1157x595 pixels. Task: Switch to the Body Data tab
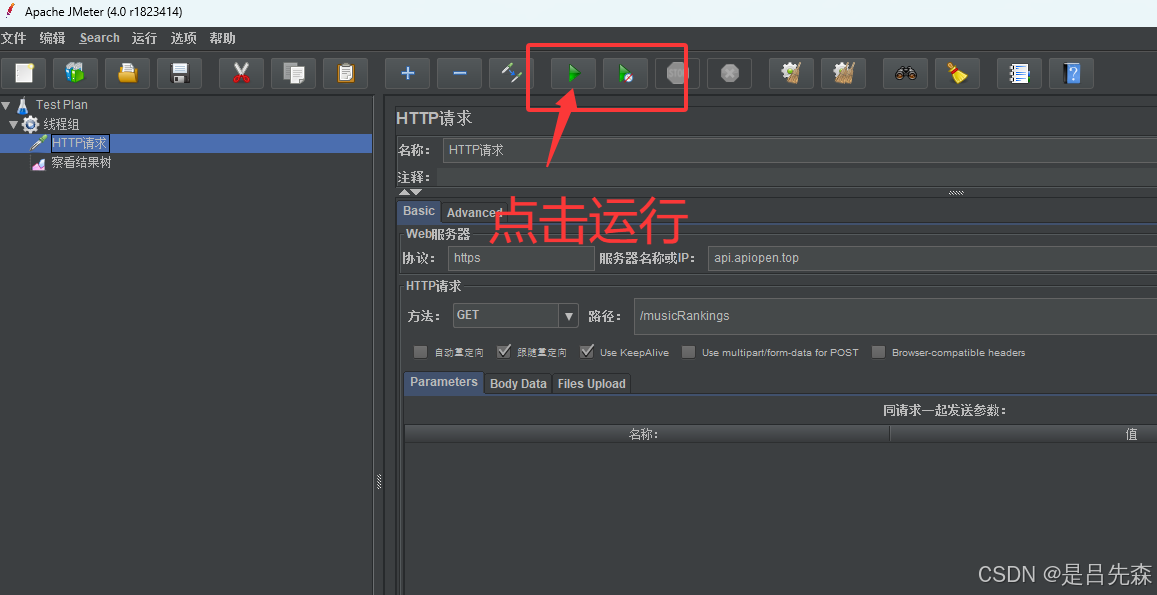tap(518, 383)
